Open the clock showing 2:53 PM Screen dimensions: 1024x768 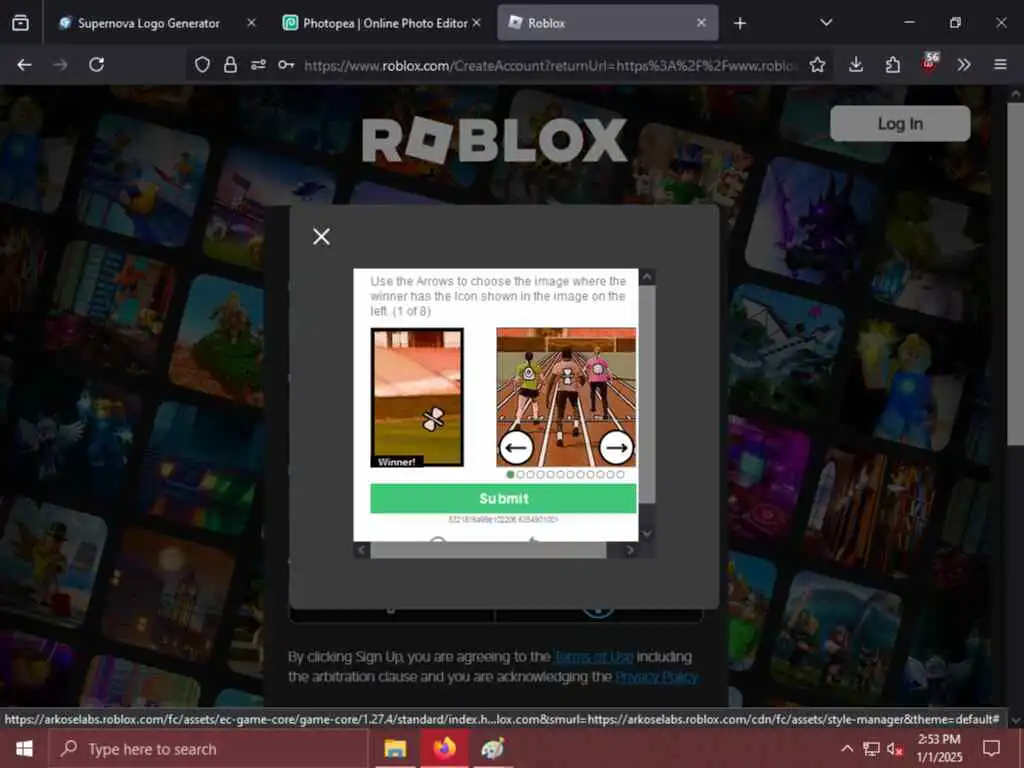938,748
